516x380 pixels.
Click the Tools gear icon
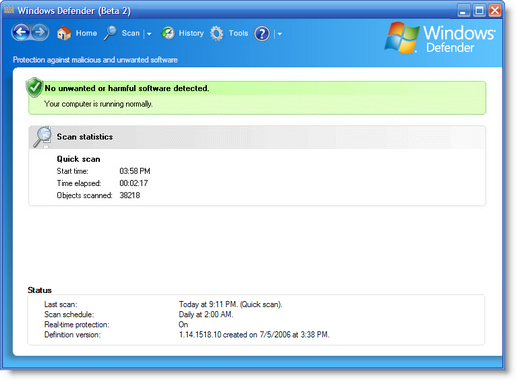tap(217, 33)
